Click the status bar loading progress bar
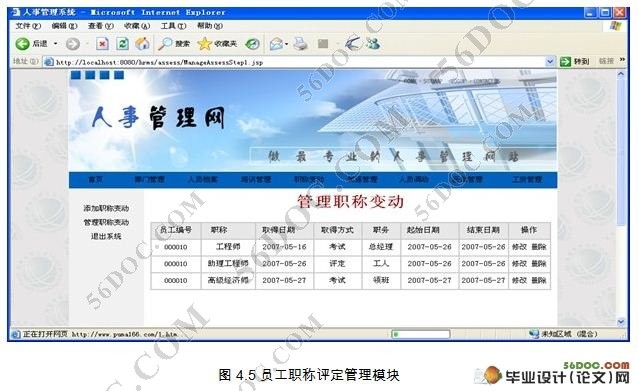The image size is (638, 391). pos(421,334)
